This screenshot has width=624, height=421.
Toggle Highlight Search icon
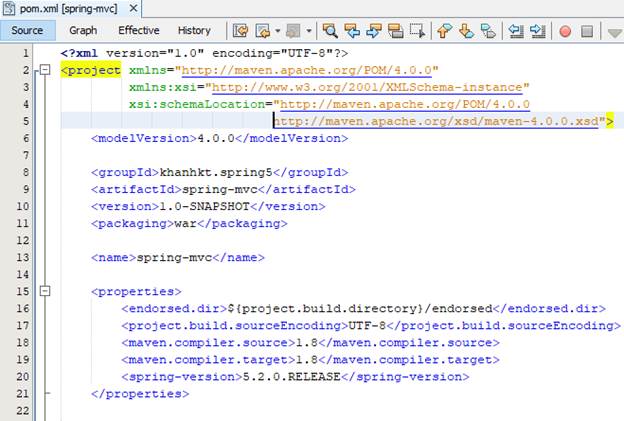[x=396, y=31]
